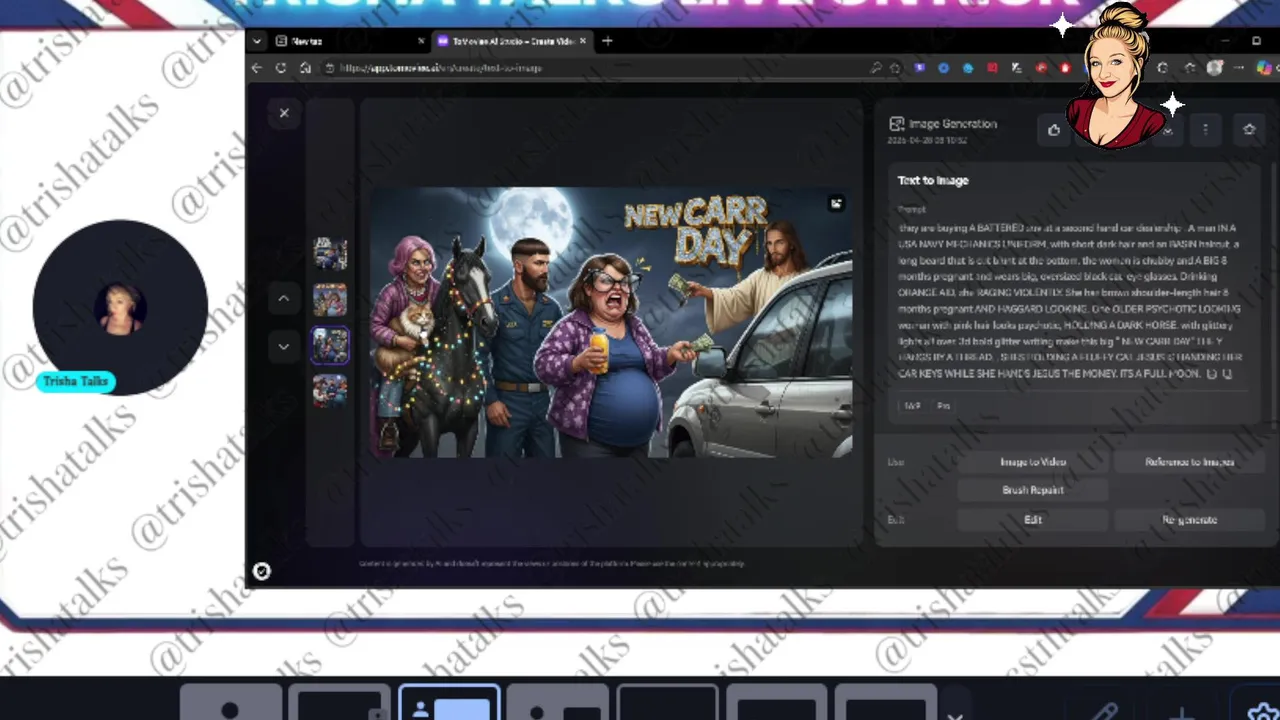Screen dimensions: 1280x720
Task: Switch to the ToMoviee AI Studio tab
Action: tap(510, 41)
